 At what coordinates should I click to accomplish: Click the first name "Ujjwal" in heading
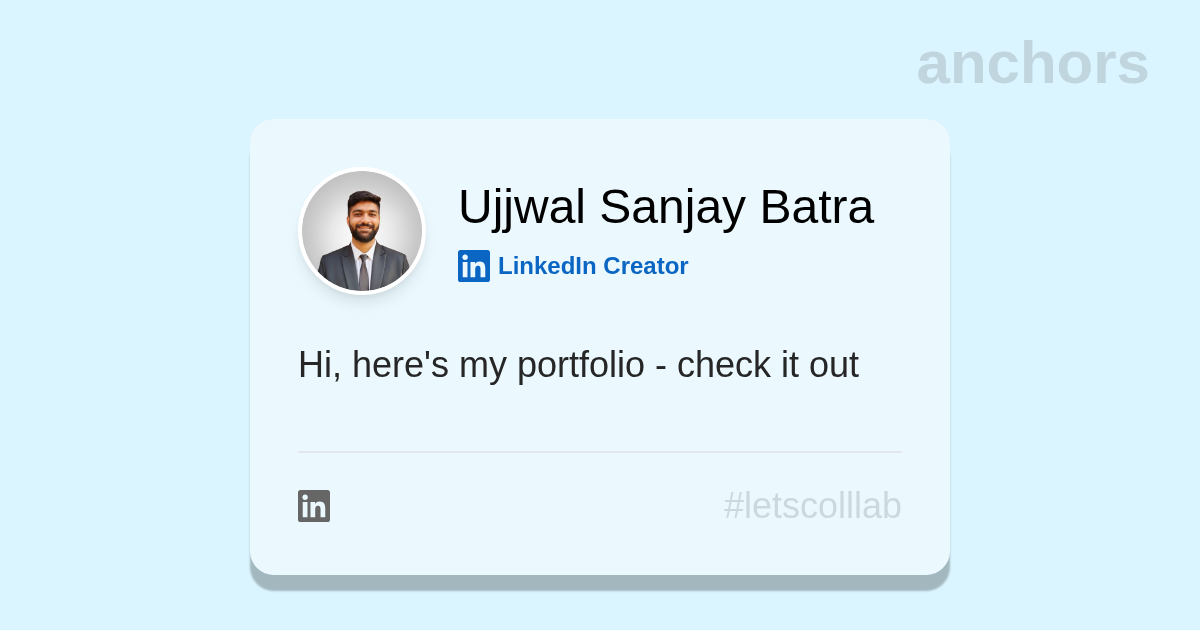(x=522, y=207)
